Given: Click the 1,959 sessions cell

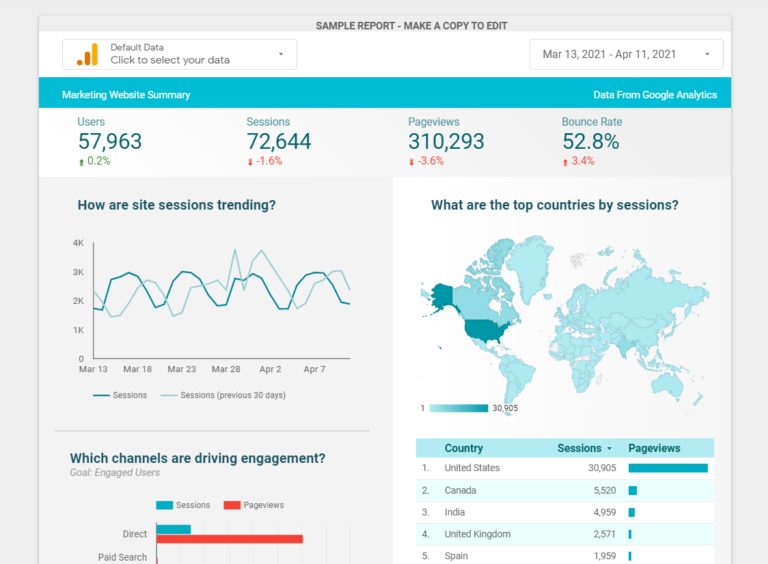Looking at the screenshot, I should click(604, 556).
